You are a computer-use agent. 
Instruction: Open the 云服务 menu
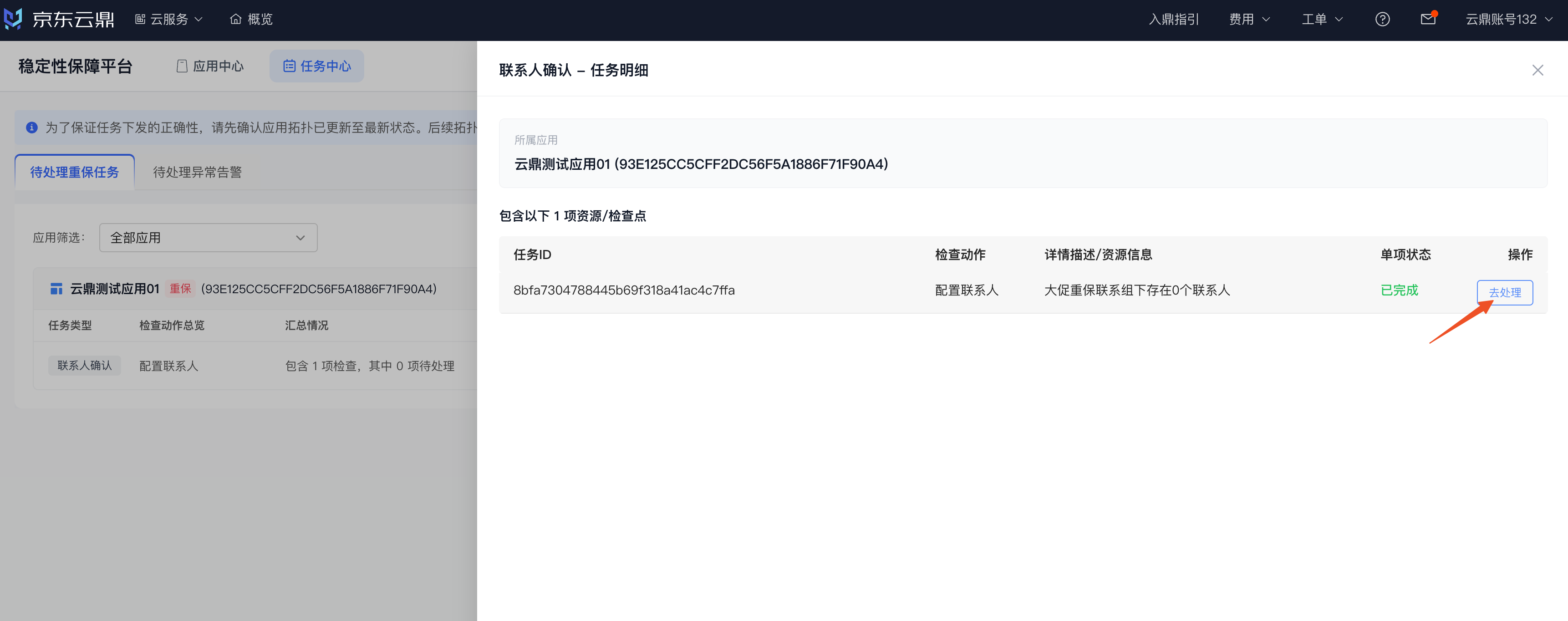(x=168, y=20)
